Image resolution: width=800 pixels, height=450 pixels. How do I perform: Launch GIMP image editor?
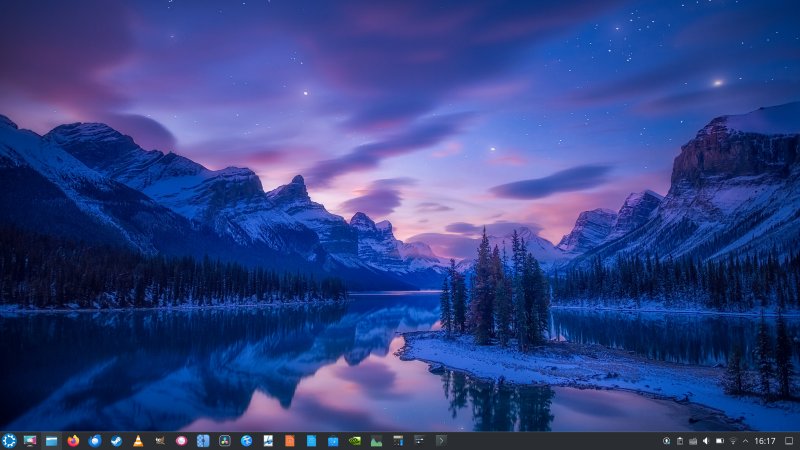160,440
